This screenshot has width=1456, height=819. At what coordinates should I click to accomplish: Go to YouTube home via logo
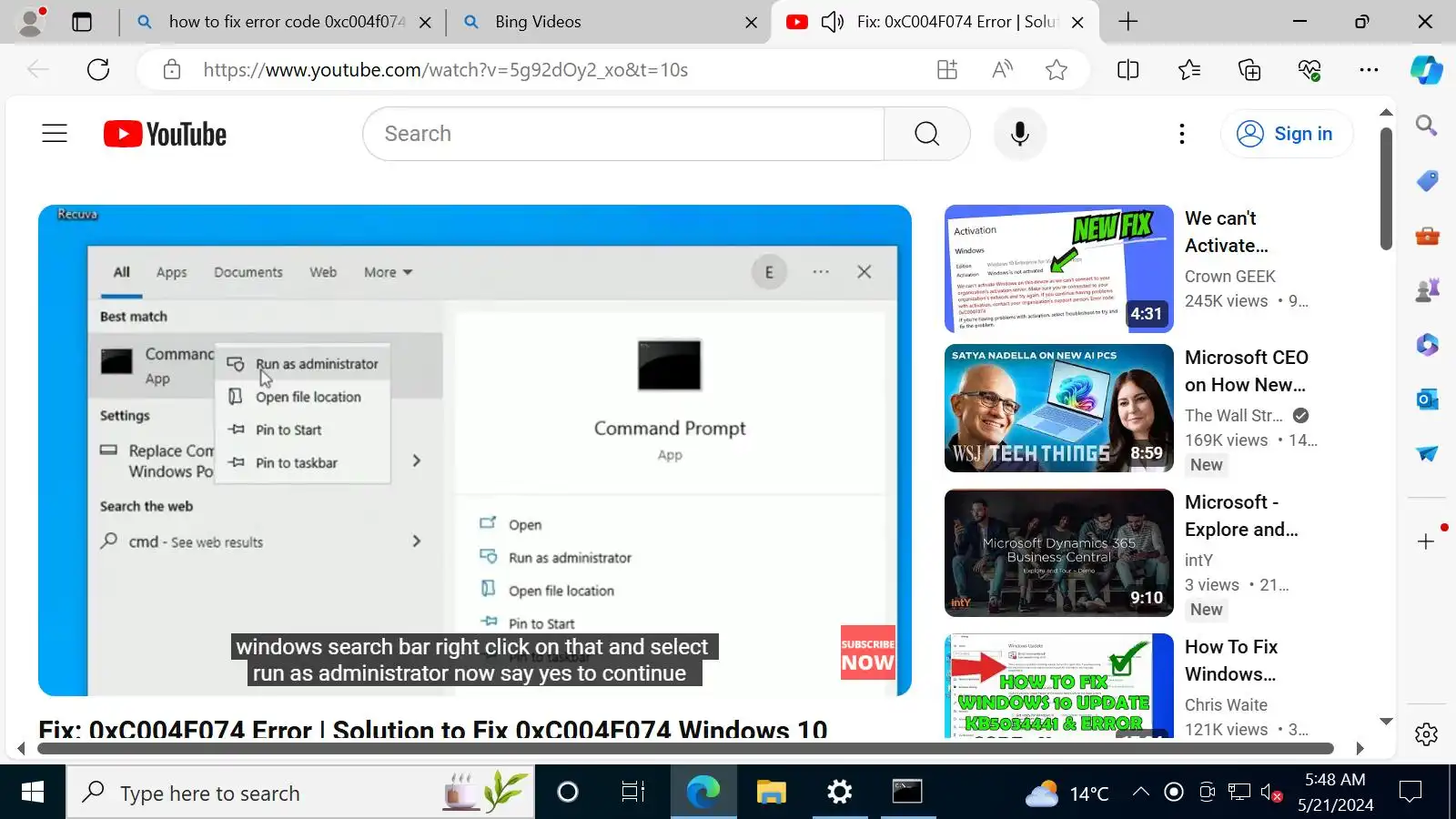click(165, 134)
